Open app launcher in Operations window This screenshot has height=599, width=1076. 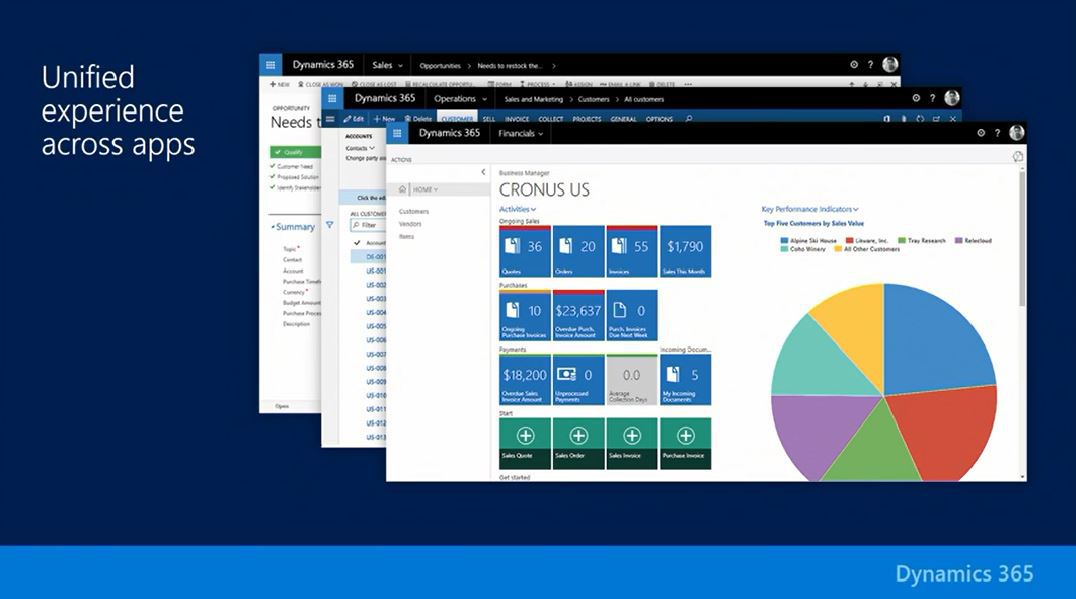(x=332, y=98)
